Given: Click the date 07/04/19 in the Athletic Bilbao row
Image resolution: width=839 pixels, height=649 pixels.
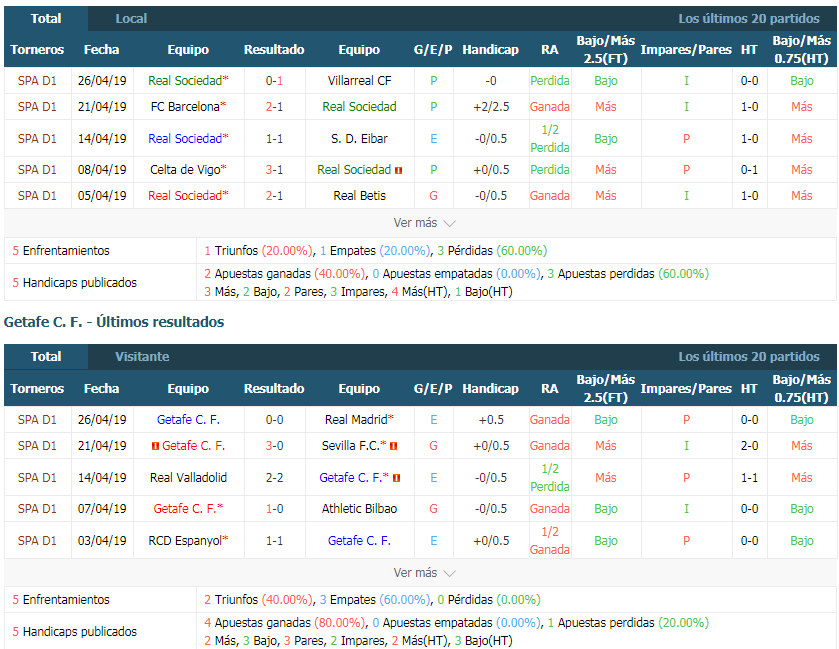Looking at the screenshot, I should 102,509.
